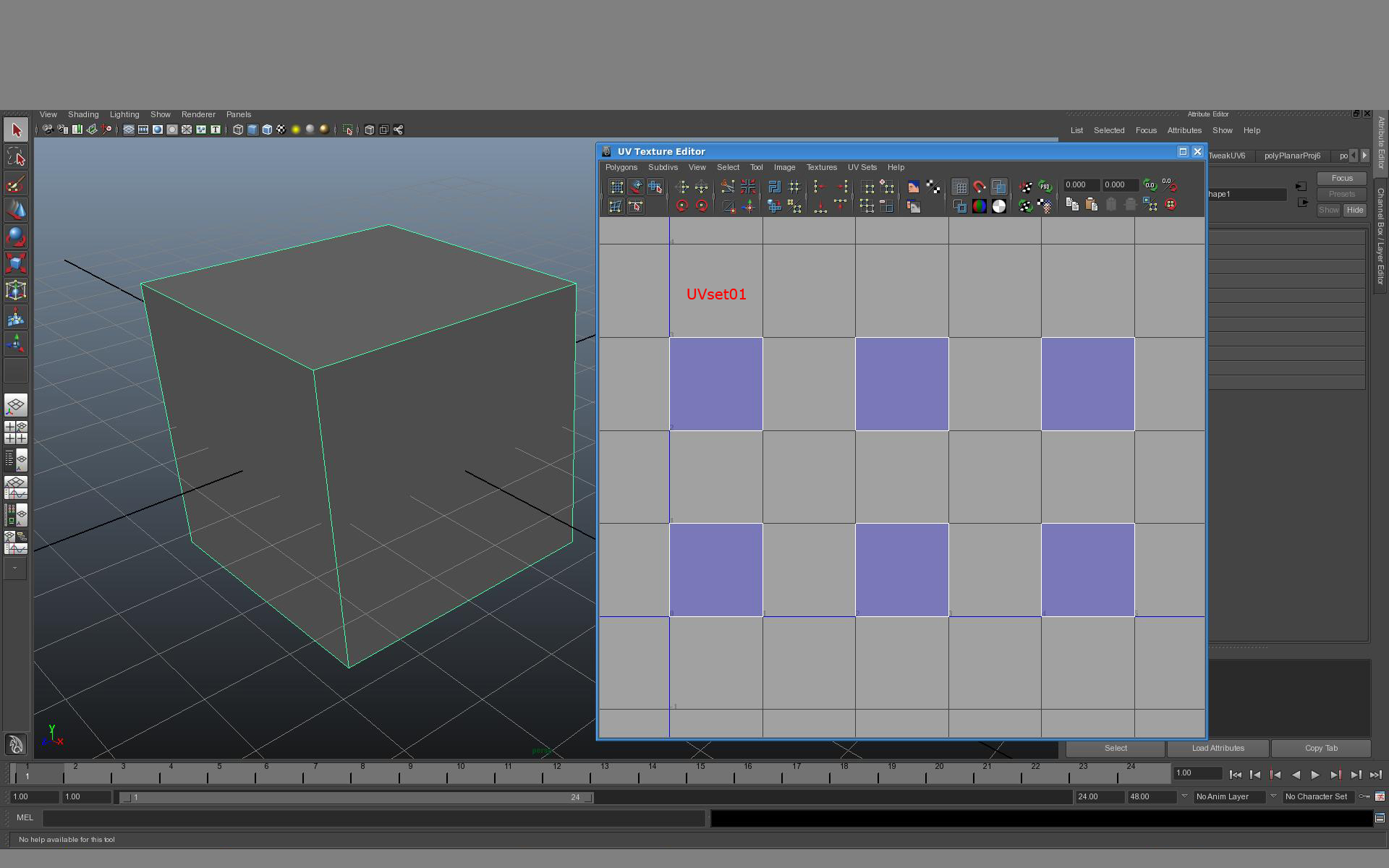Toggle UV editor grid display

tap(960, 187)
